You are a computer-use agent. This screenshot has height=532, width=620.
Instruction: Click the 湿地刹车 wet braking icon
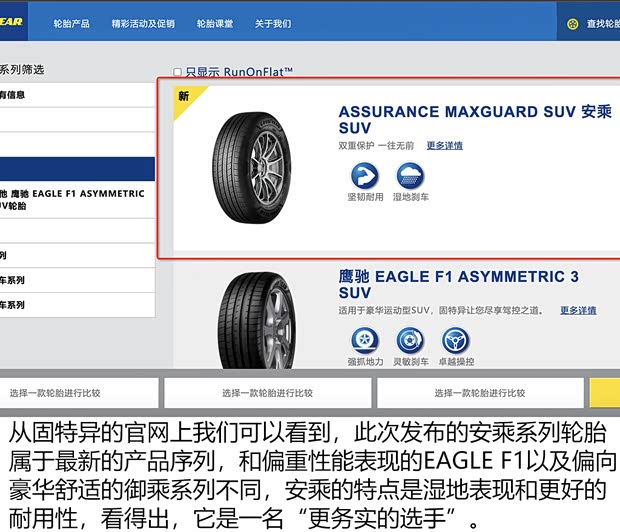410,176
